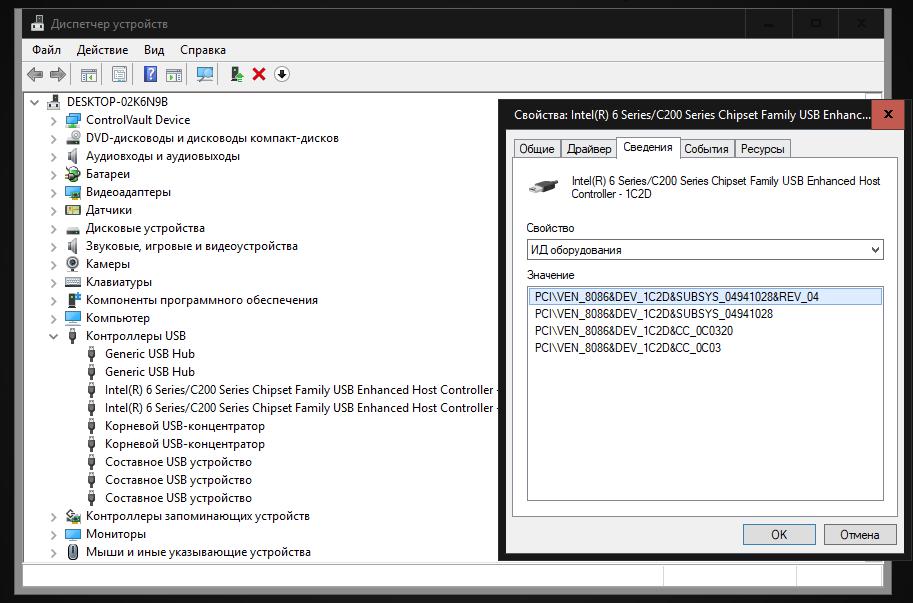Click the Forward arrow toolbar icon

(x=58, y=75)
